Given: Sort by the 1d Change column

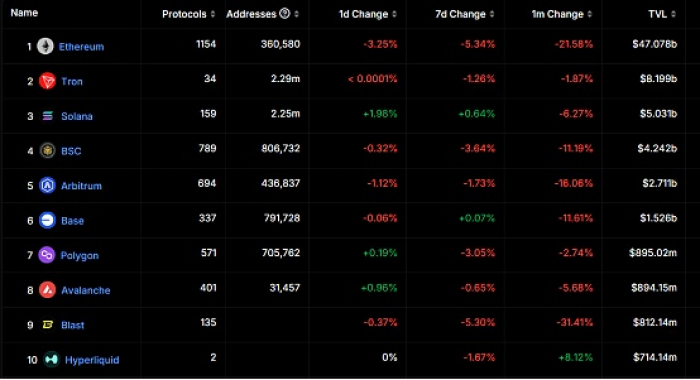Looking at the screenshot, I should pyautogui.click(x=368, y=14).
